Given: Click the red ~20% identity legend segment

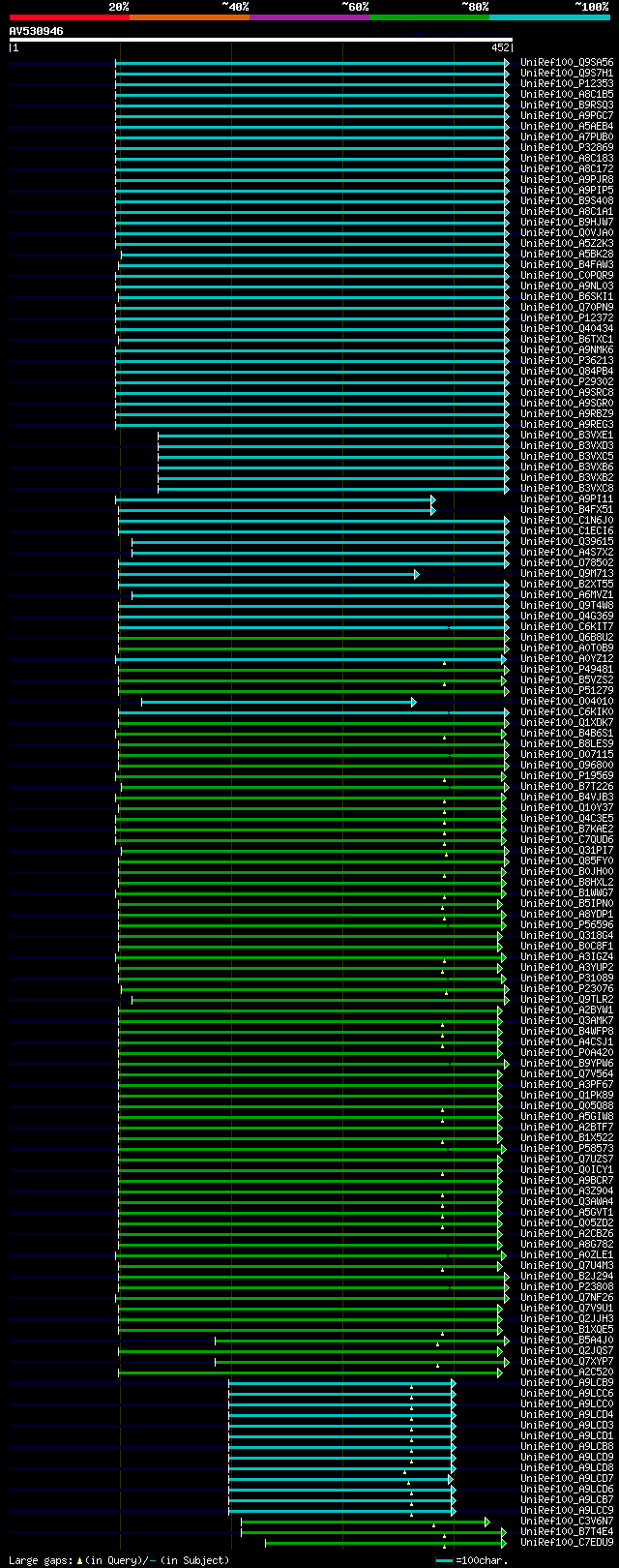Looking at the screenshot, I should (x=70, y=17).
